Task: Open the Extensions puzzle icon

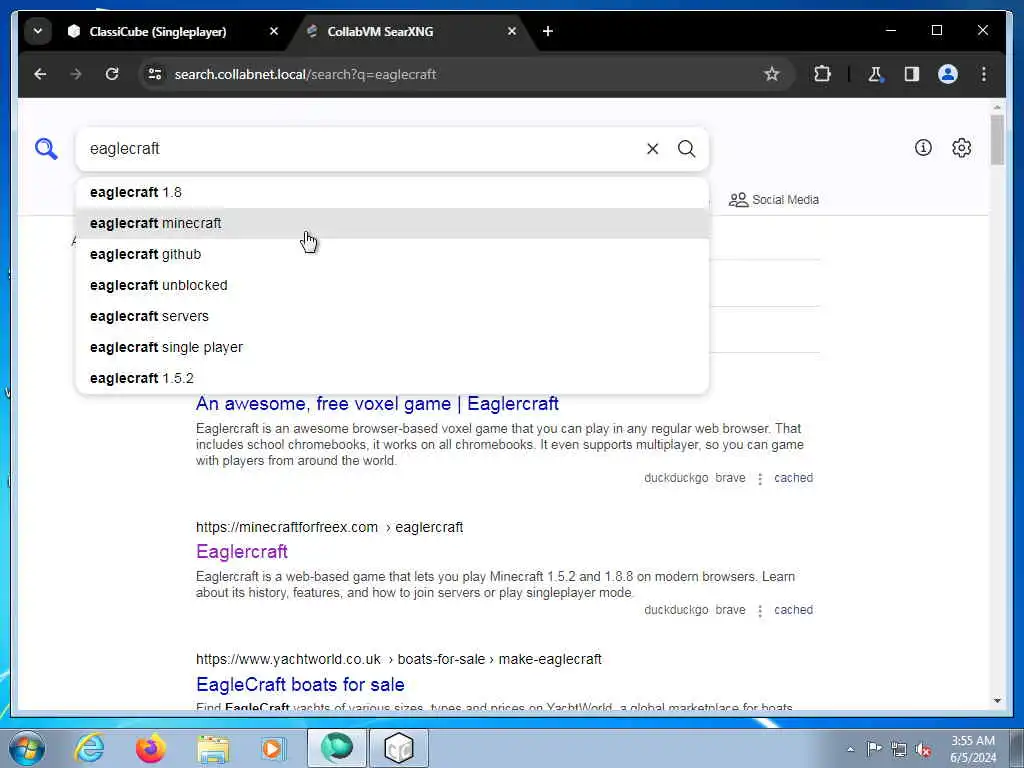Action: [822, 74]
